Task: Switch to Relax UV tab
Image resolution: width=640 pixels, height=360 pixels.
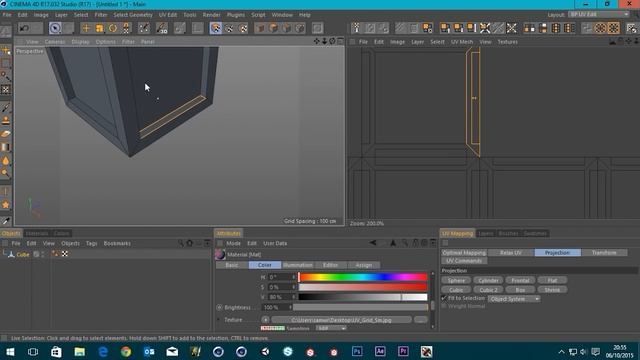Action: pos(511,253)
